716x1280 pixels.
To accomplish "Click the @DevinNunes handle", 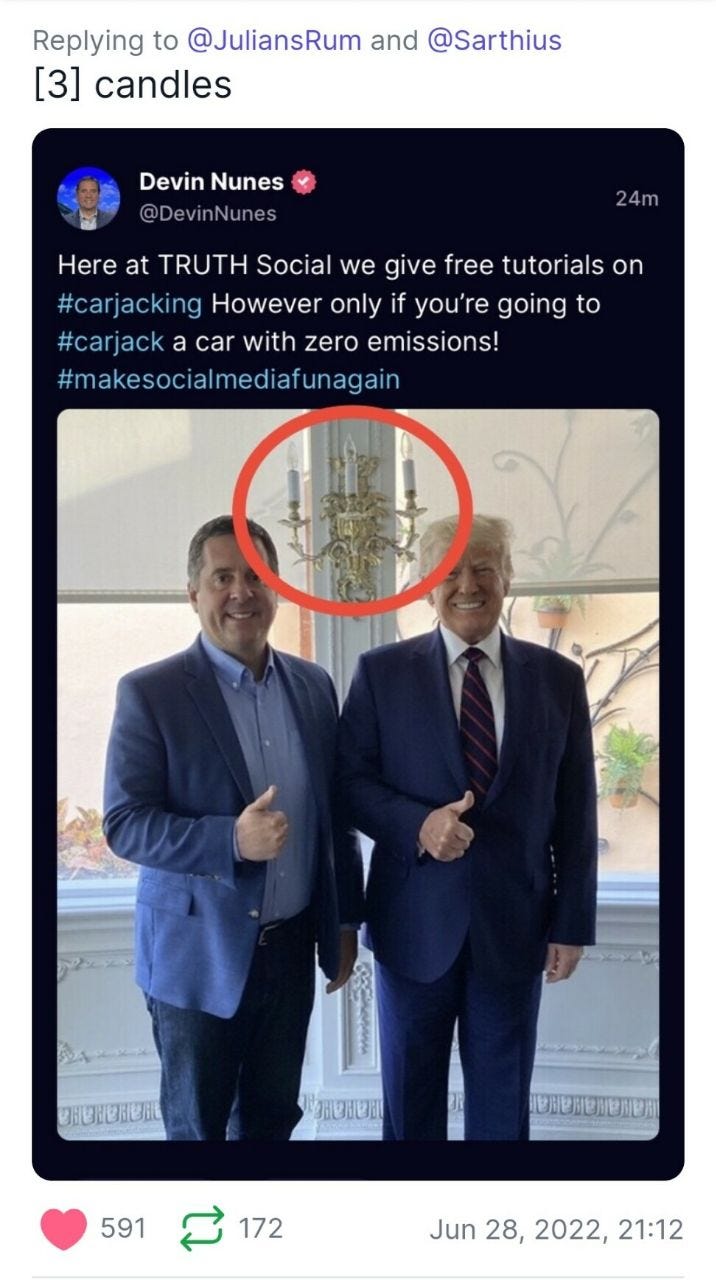I will click(208, 214).
